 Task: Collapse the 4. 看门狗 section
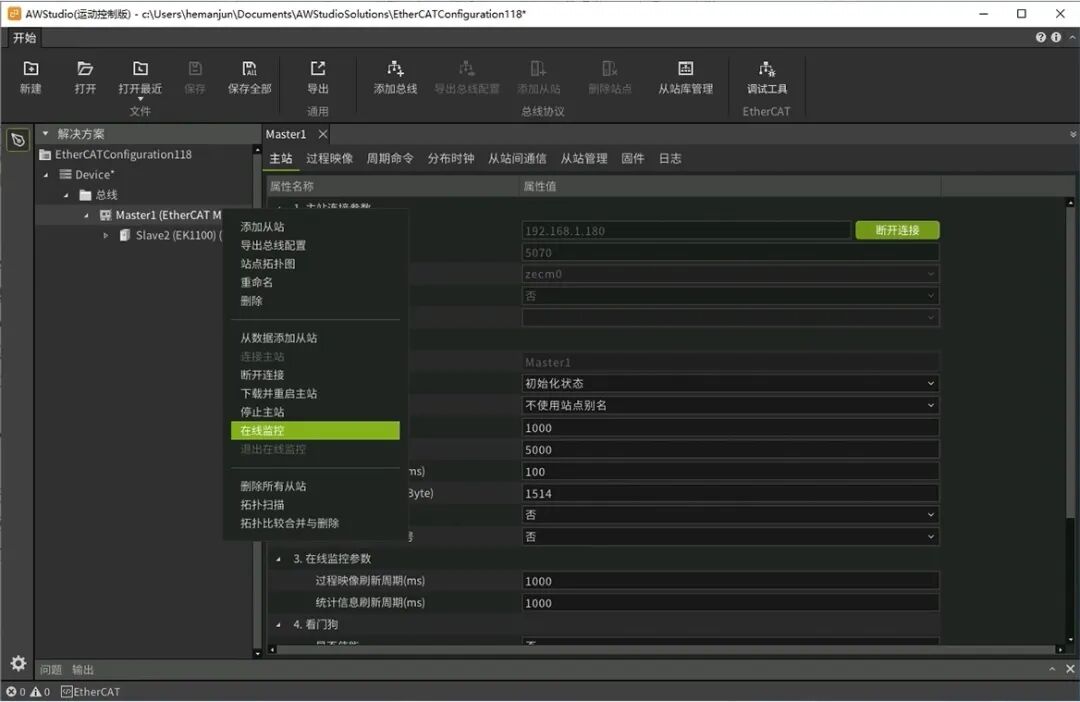pyautogui.click(x=279, y=625)
